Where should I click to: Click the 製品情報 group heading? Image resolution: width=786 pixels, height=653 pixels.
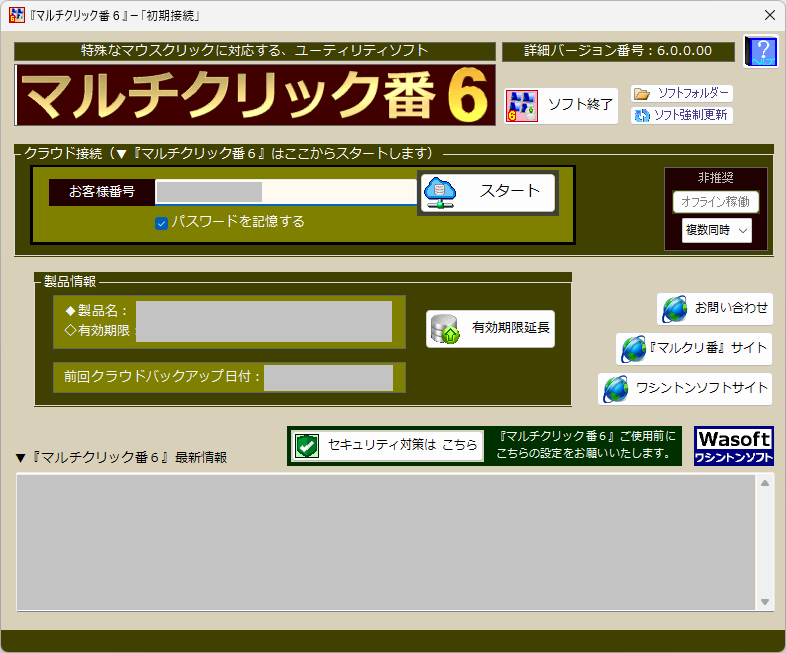70,282
